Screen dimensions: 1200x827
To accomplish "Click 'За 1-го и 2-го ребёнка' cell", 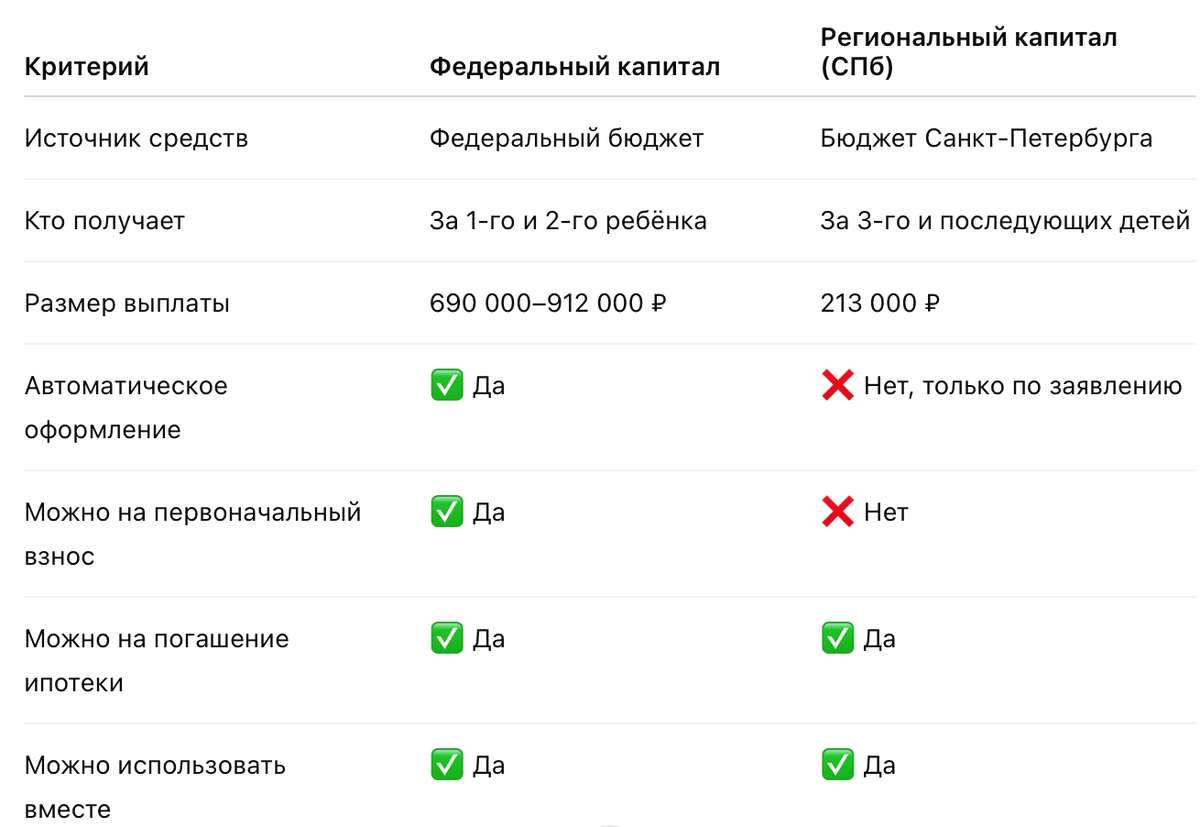I will 568,221.
